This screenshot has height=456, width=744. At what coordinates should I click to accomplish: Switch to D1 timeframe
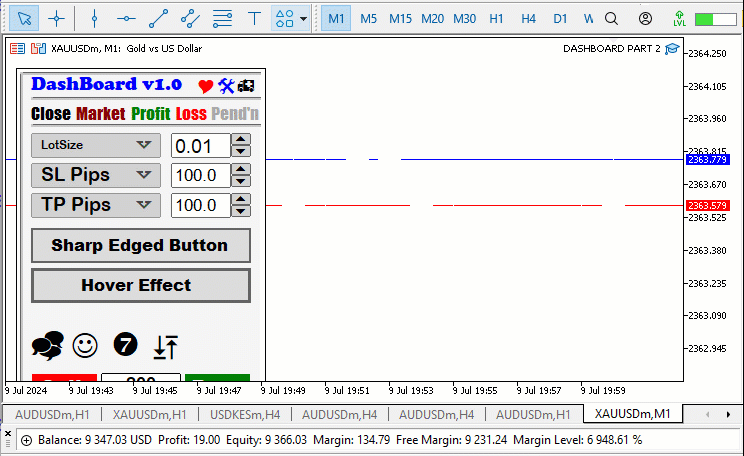point(560,19)
